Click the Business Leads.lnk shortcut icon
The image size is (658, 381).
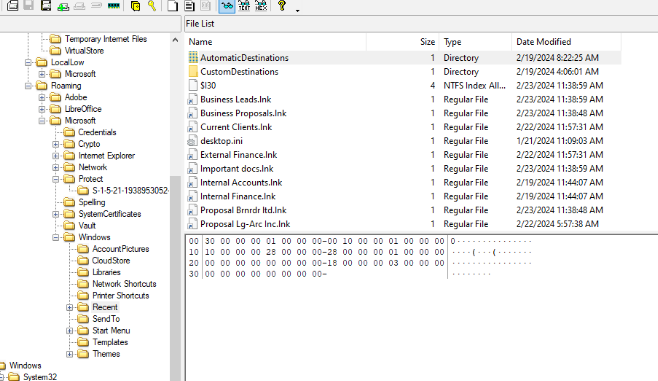pos(192,99)
